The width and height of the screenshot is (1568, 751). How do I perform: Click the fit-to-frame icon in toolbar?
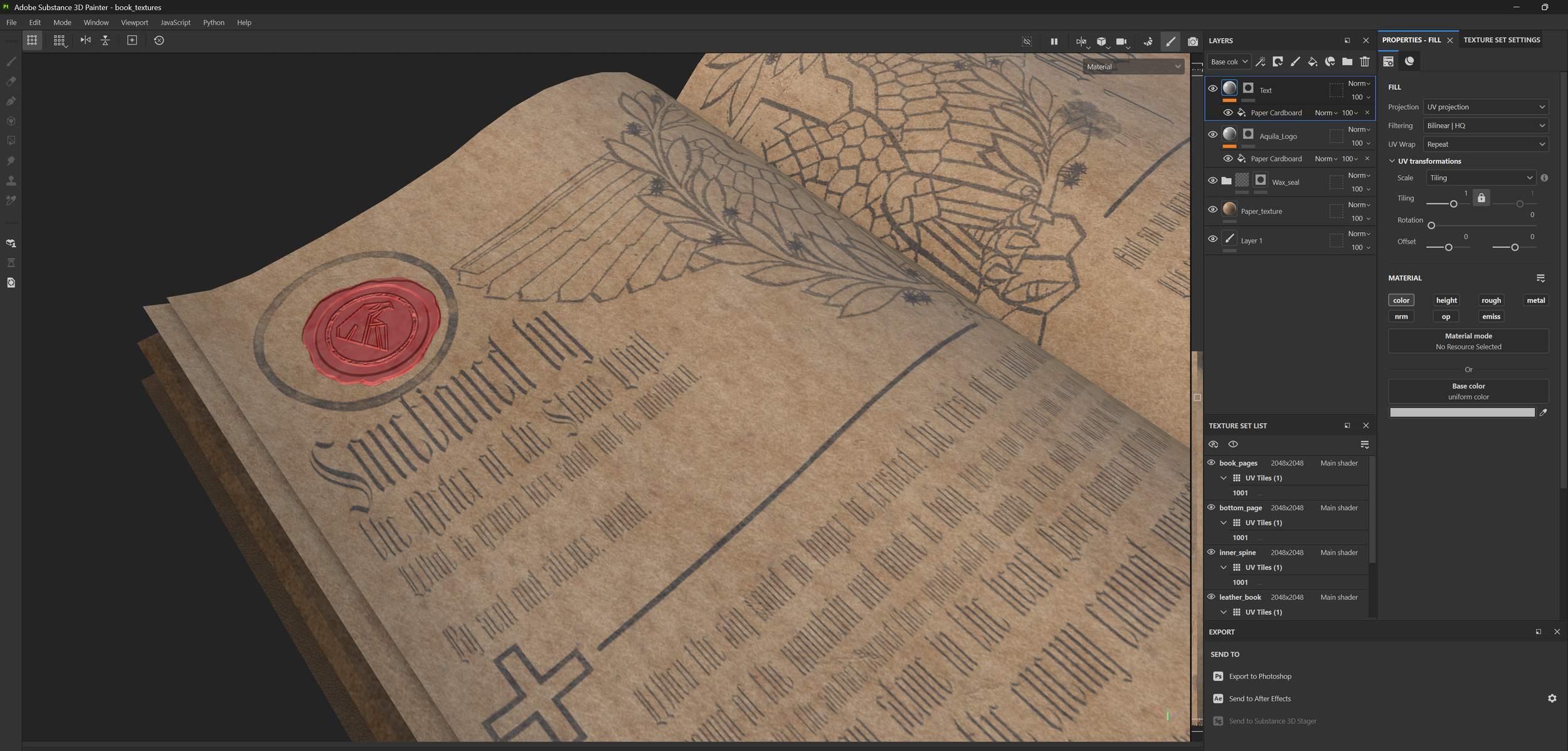click(132, 40)
